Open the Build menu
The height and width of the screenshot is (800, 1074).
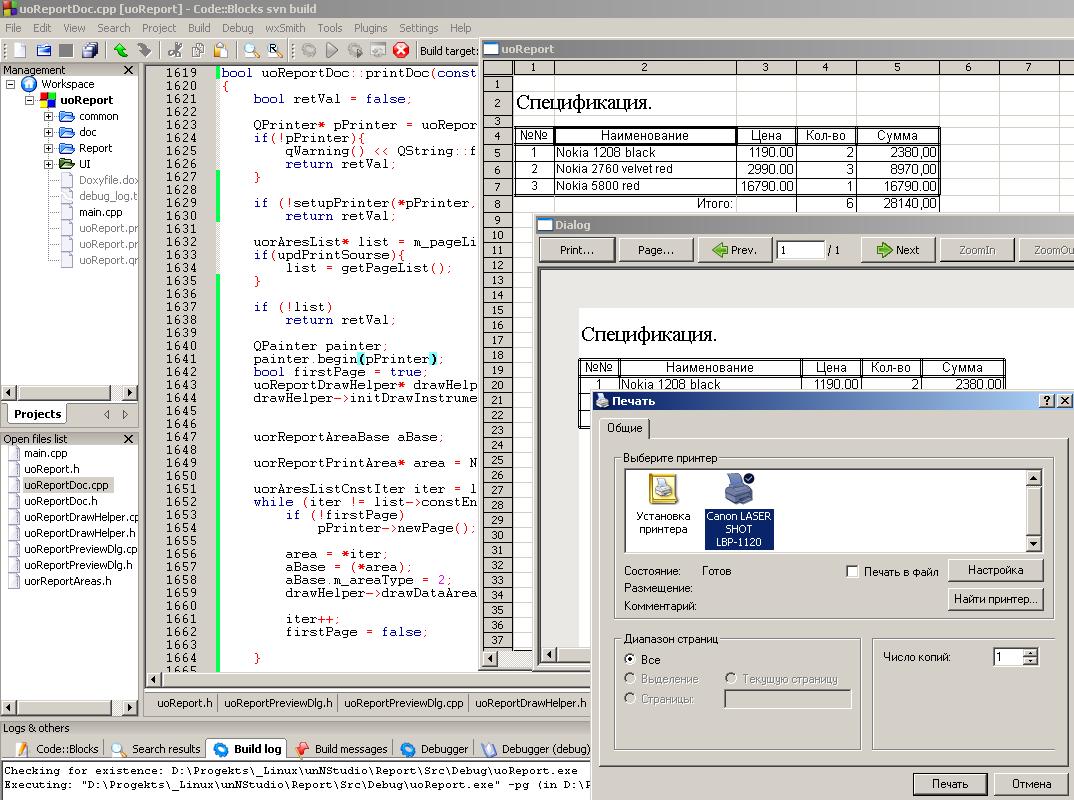tap(199, 28)
